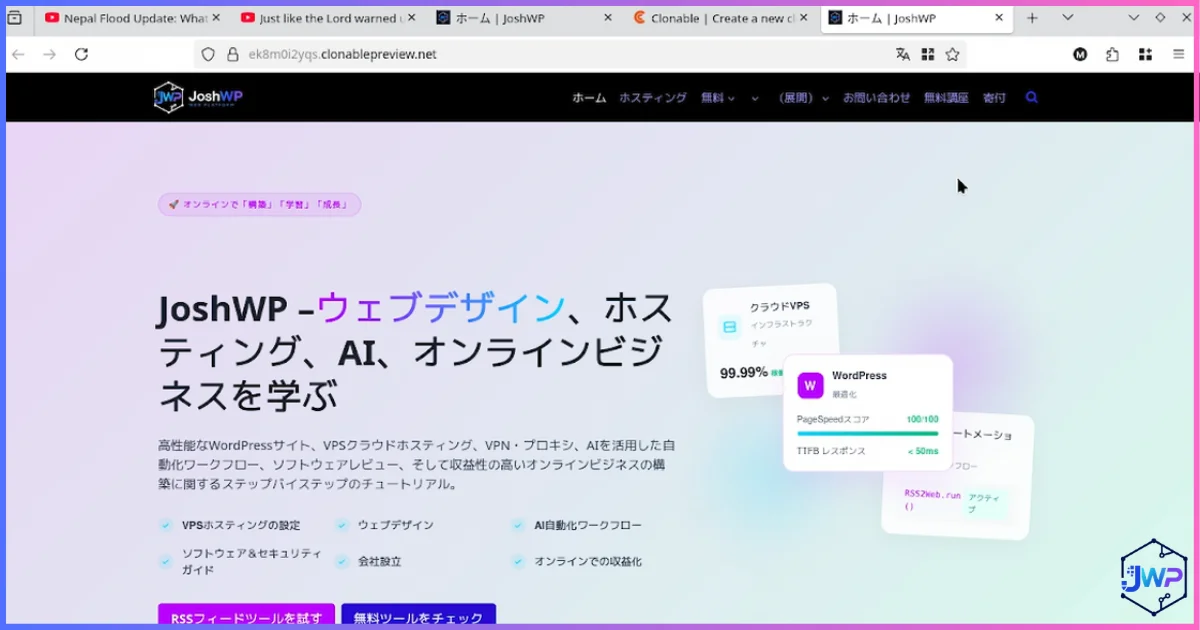
Task: Open the 寄付 nav link
Action: (x=994, y=98)
